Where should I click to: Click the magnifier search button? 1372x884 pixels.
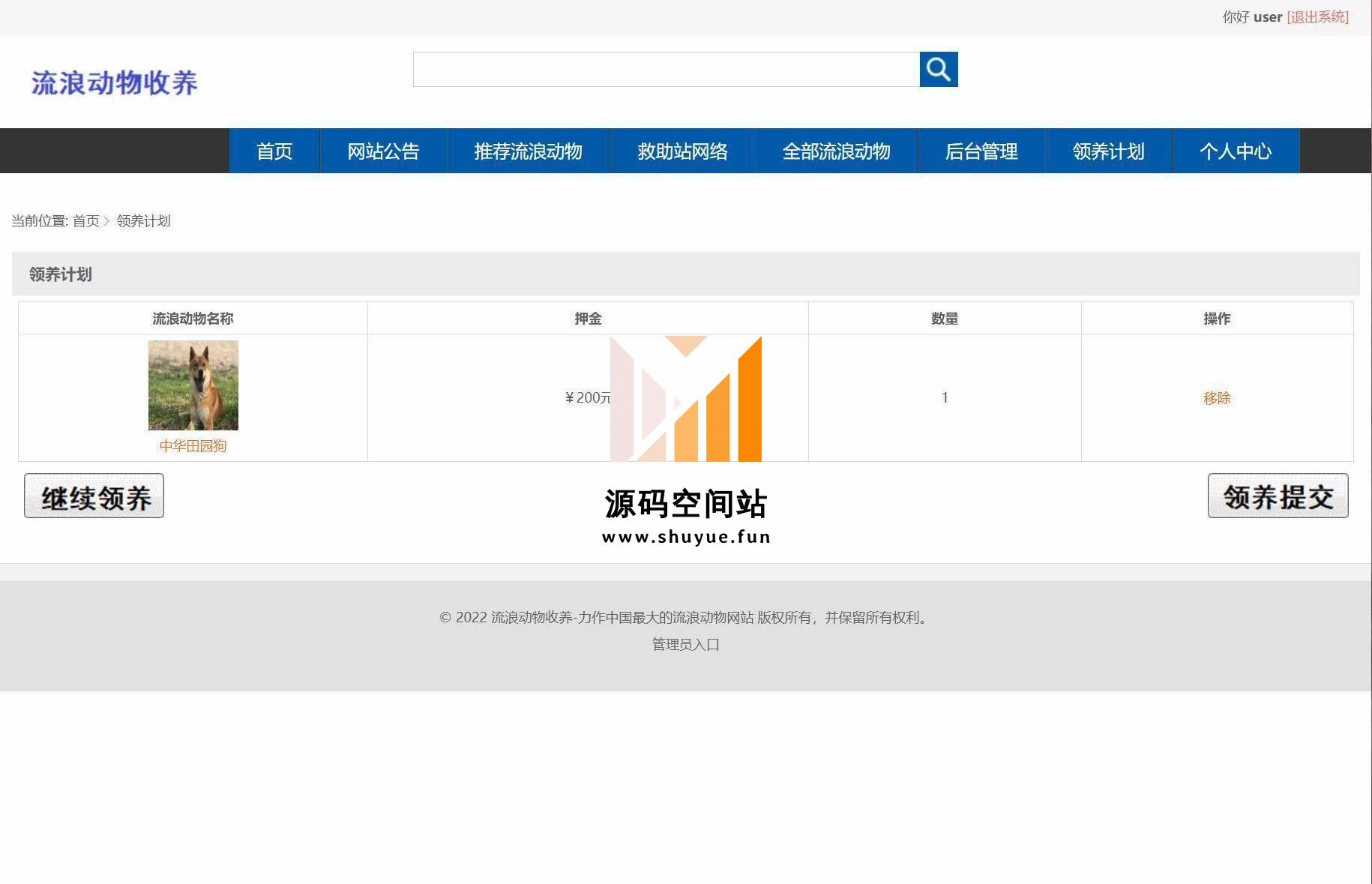(x=939, y=69)
